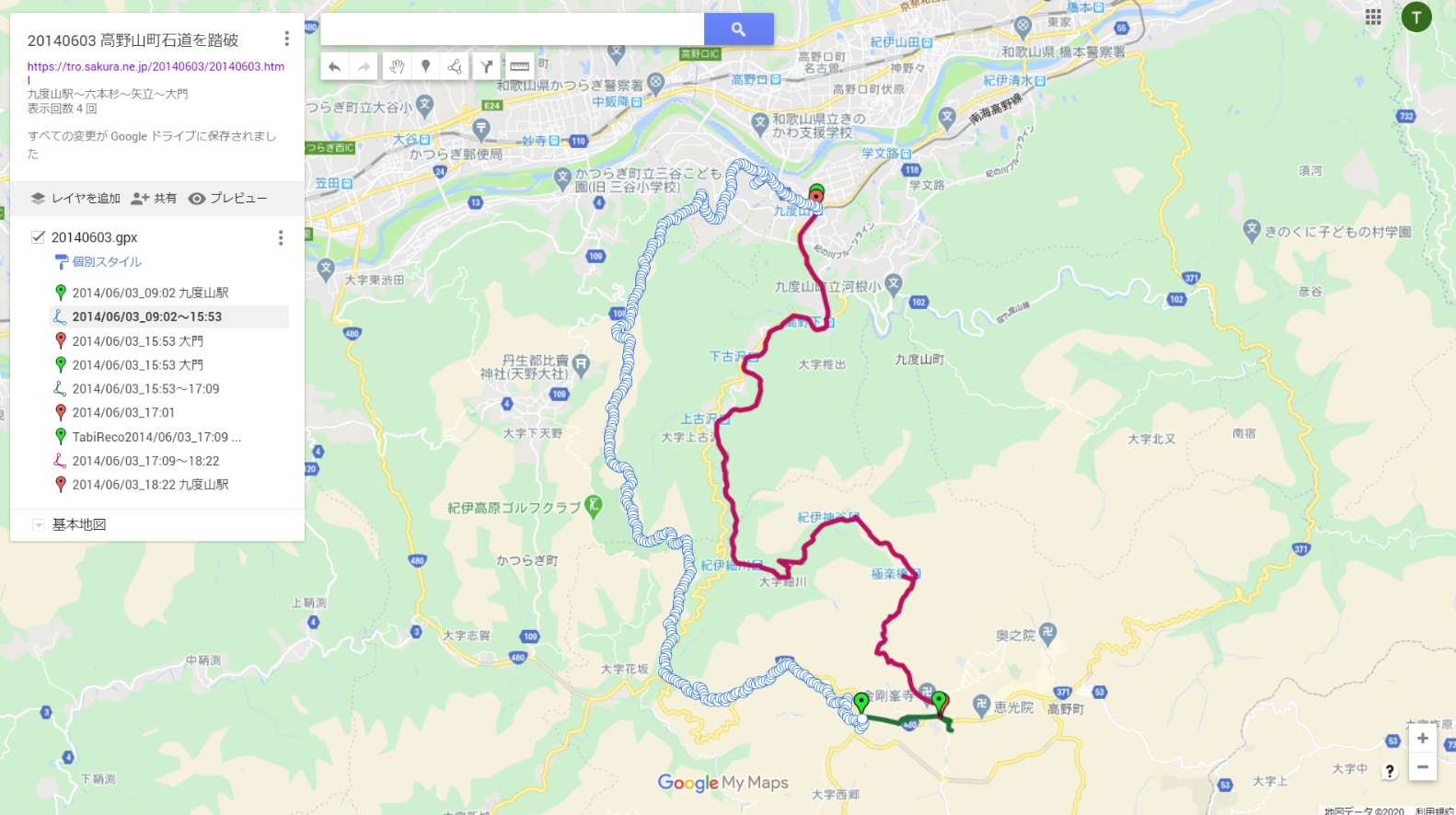The image size is (1456, 815).
Task: Uncheck the 20140603.gpx layer checkbox
Action: (x=38, y=237)
